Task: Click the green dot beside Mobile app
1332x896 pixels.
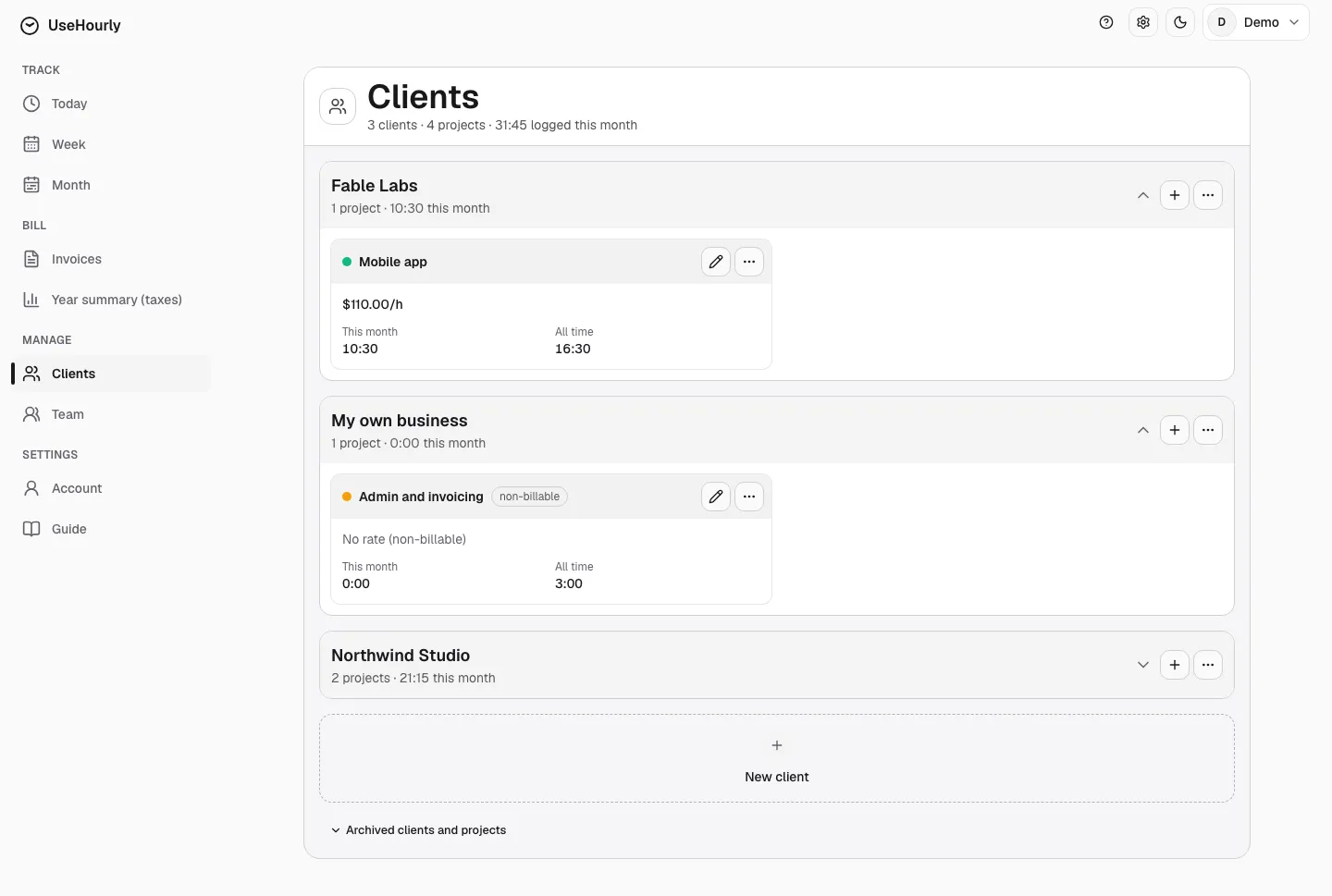Action: pyautogui.click(x=347, y=262)
